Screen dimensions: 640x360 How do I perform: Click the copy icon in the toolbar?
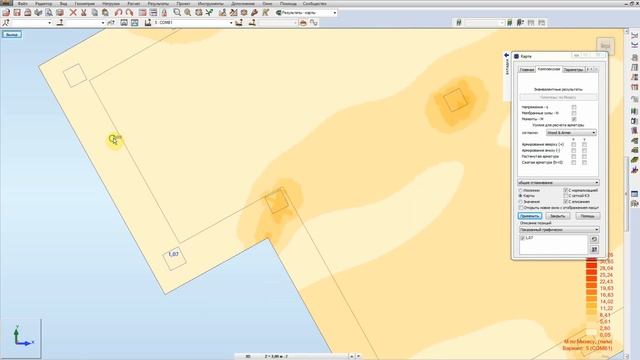coord(95,13)
